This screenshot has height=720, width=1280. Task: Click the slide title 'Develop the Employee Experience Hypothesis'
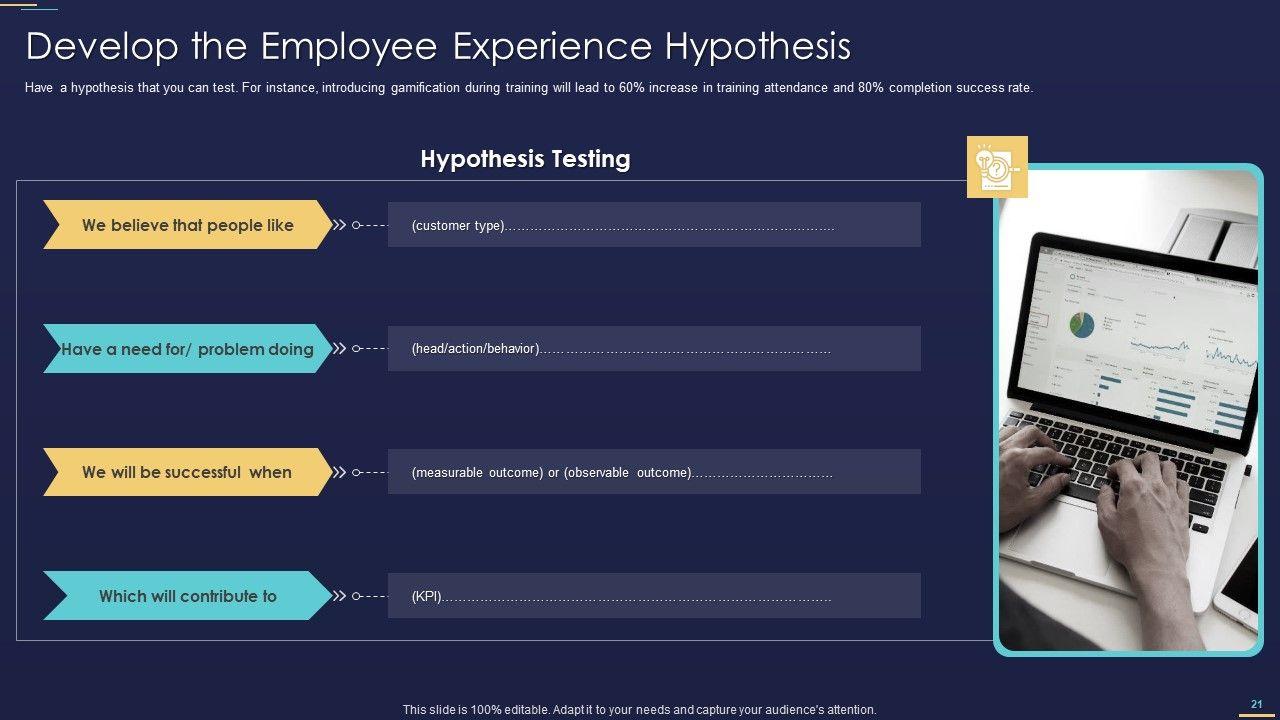coord(438,47)
